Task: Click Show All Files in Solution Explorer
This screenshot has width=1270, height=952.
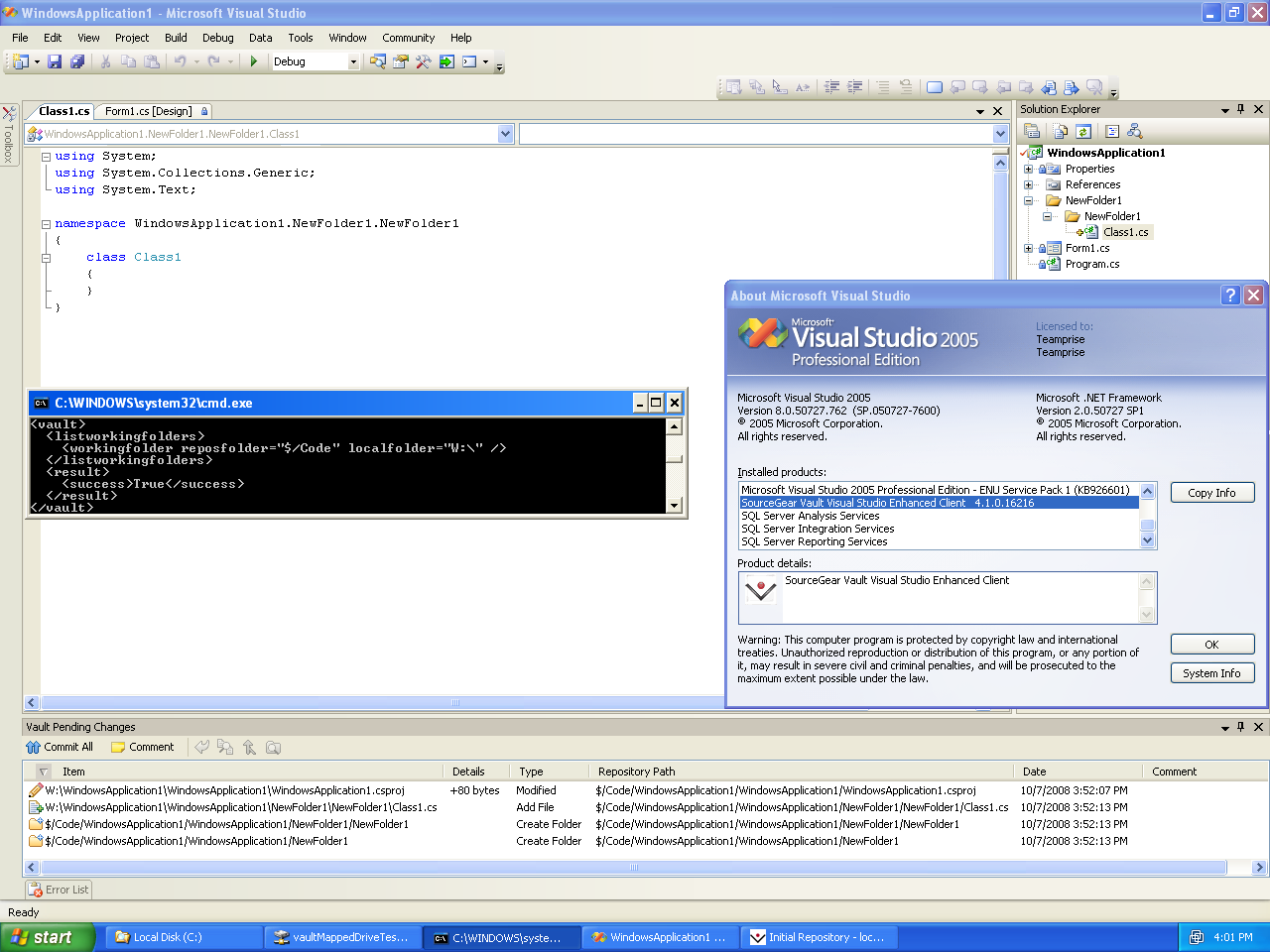Action: pos(1061,131)
